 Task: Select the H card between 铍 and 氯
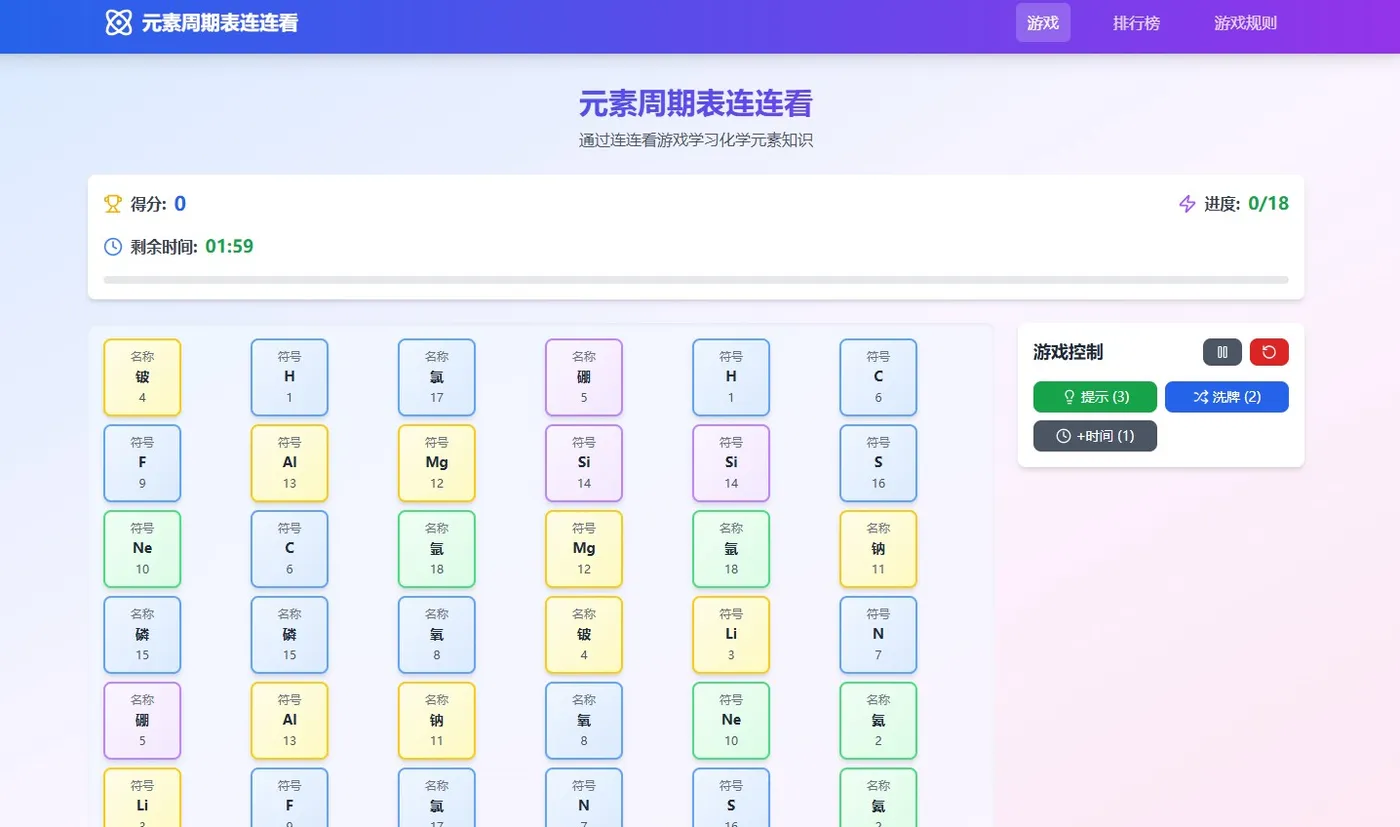tap(290, 377)
